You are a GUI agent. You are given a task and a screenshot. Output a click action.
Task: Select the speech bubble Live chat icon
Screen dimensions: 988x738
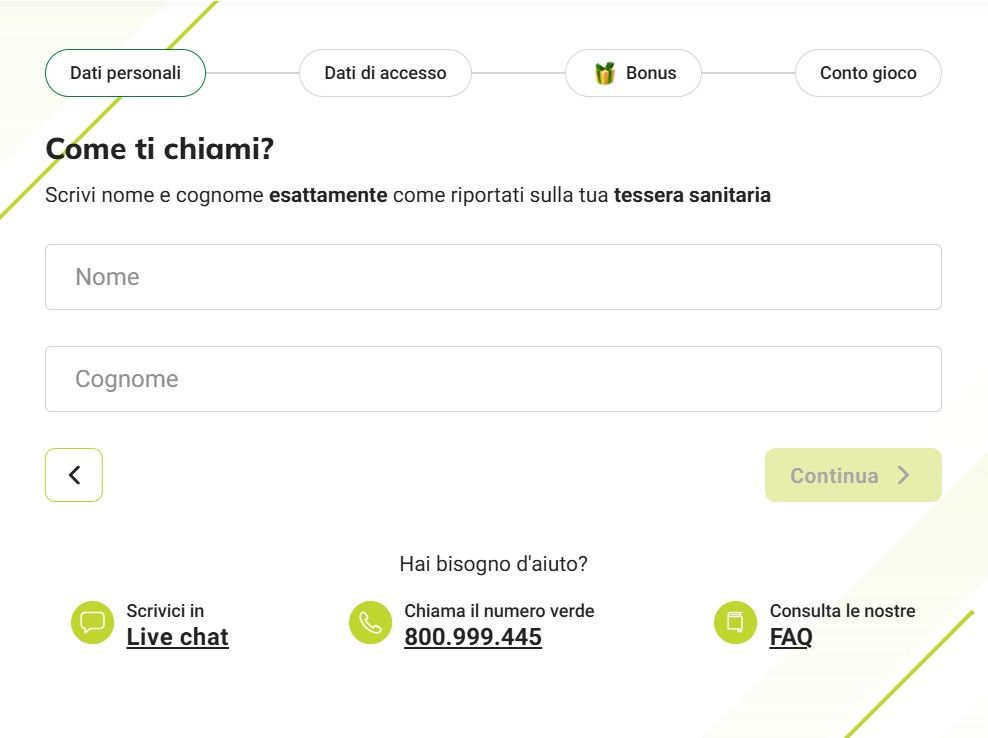(x=92, y=622)
